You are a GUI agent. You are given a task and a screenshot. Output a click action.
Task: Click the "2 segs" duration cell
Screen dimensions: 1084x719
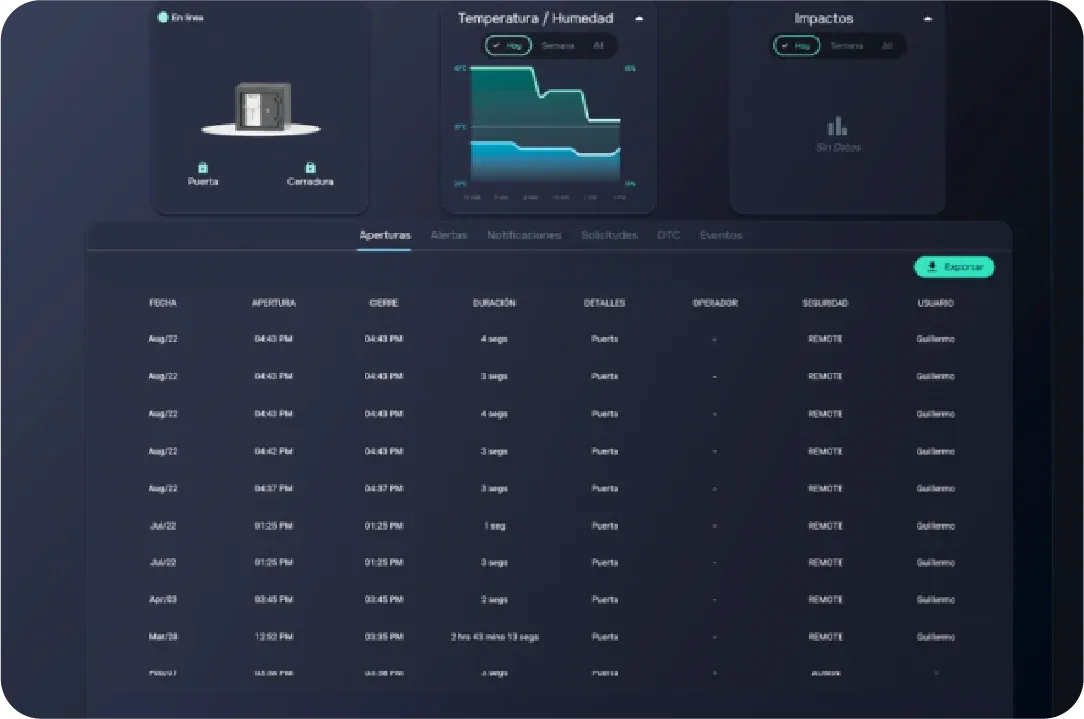pos(494,599)
